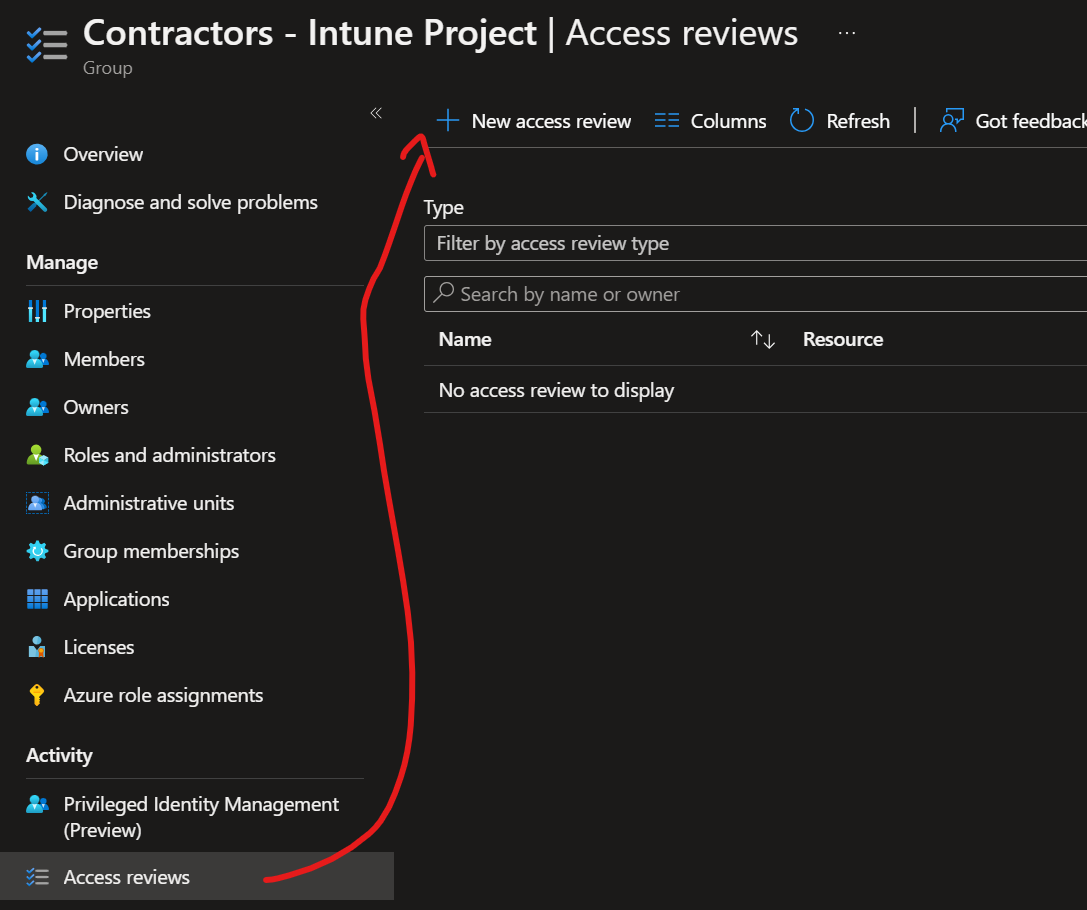Select the Roles and administrators icon

click(37, 455)
